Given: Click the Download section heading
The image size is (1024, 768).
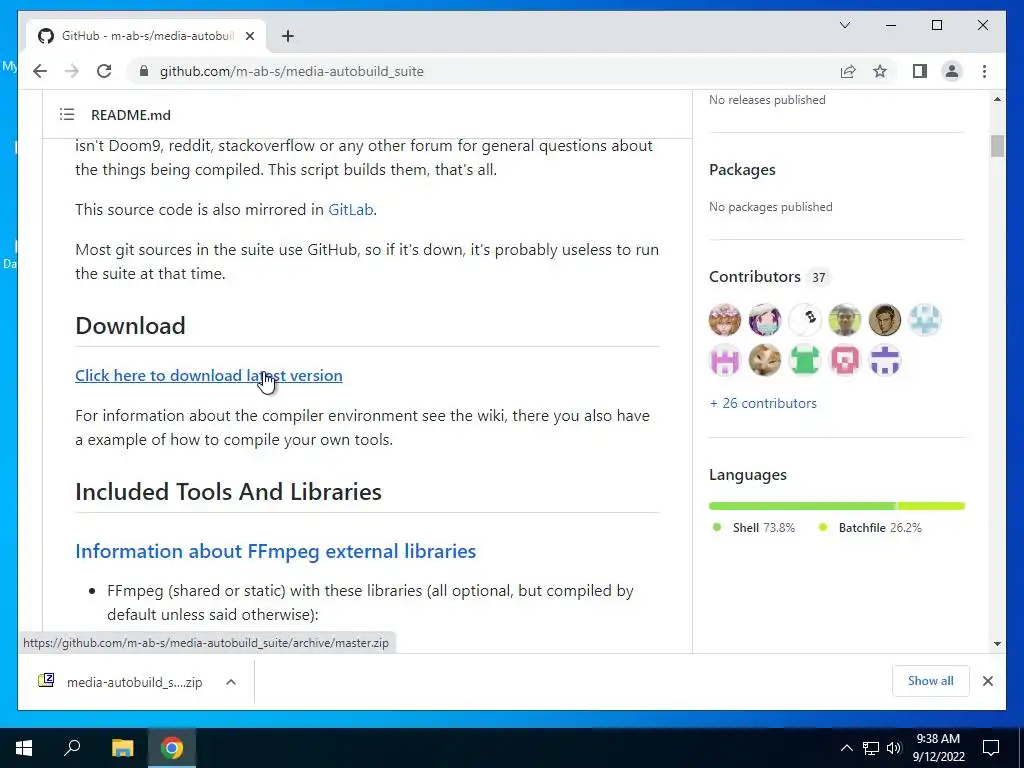Looking at the screenshot, I should [131, 326].
